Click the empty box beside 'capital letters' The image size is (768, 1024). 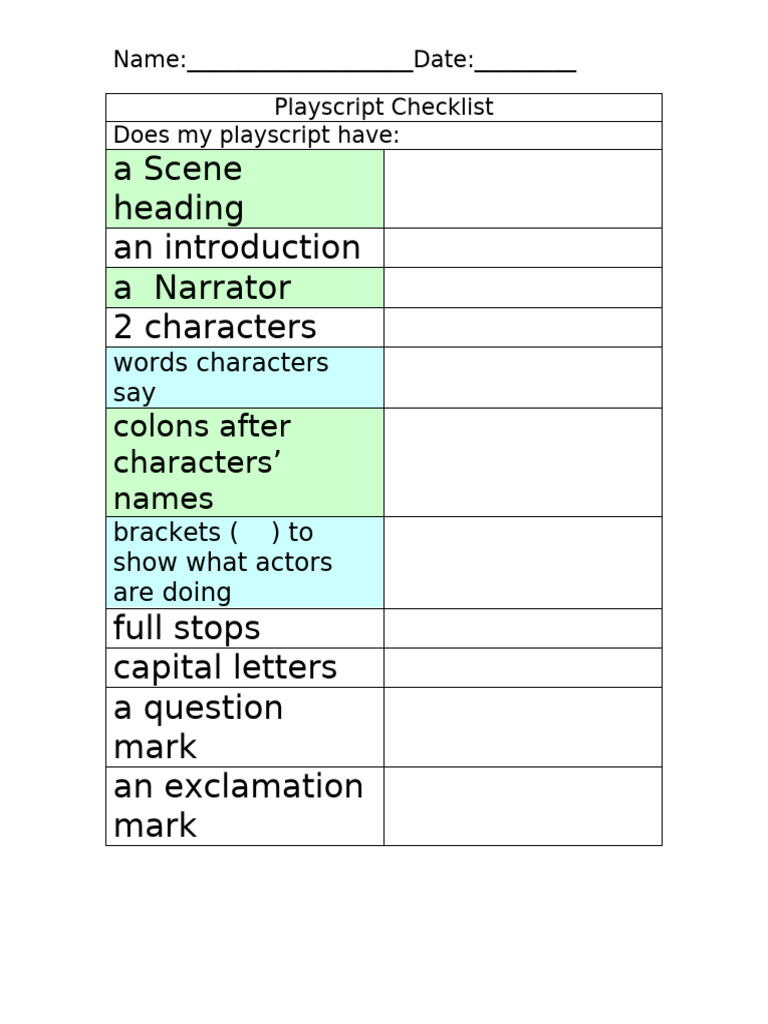[522, 667]
